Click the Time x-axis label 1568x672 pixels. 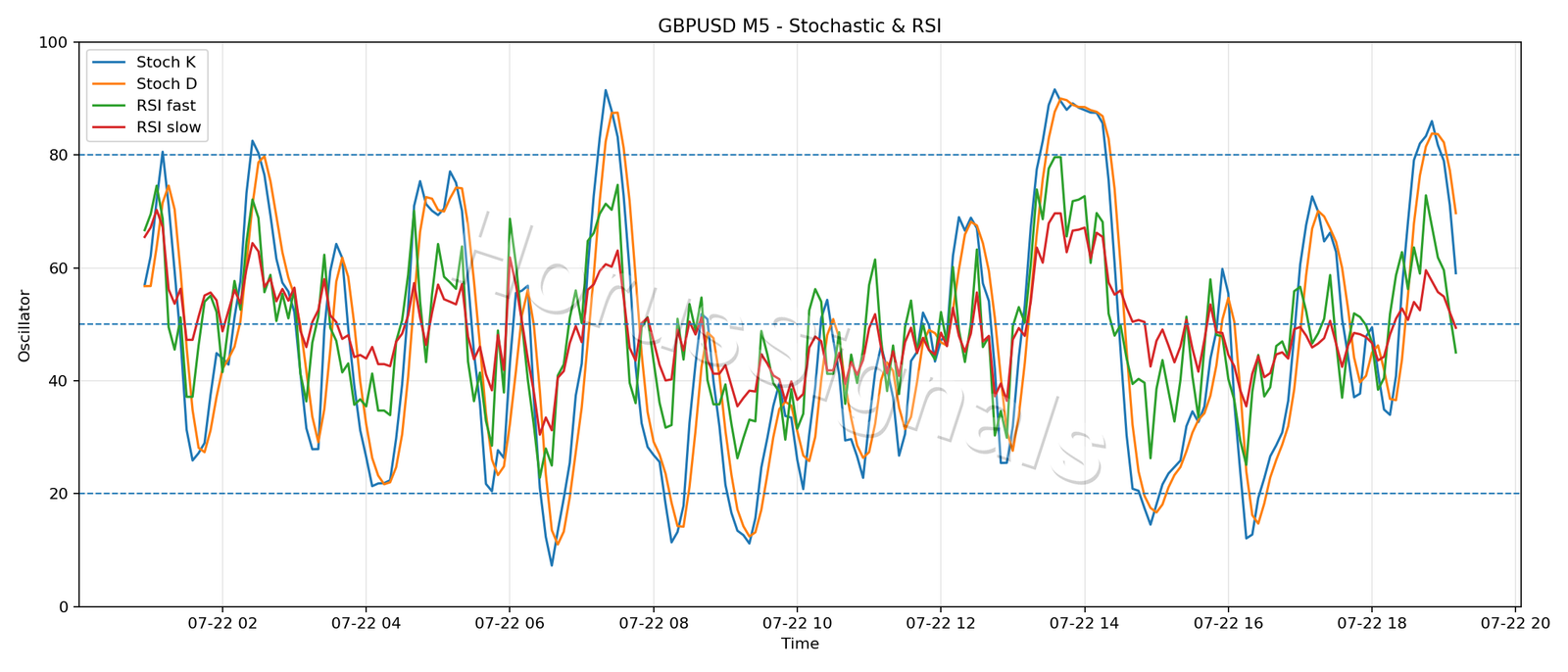coord(800,644)
